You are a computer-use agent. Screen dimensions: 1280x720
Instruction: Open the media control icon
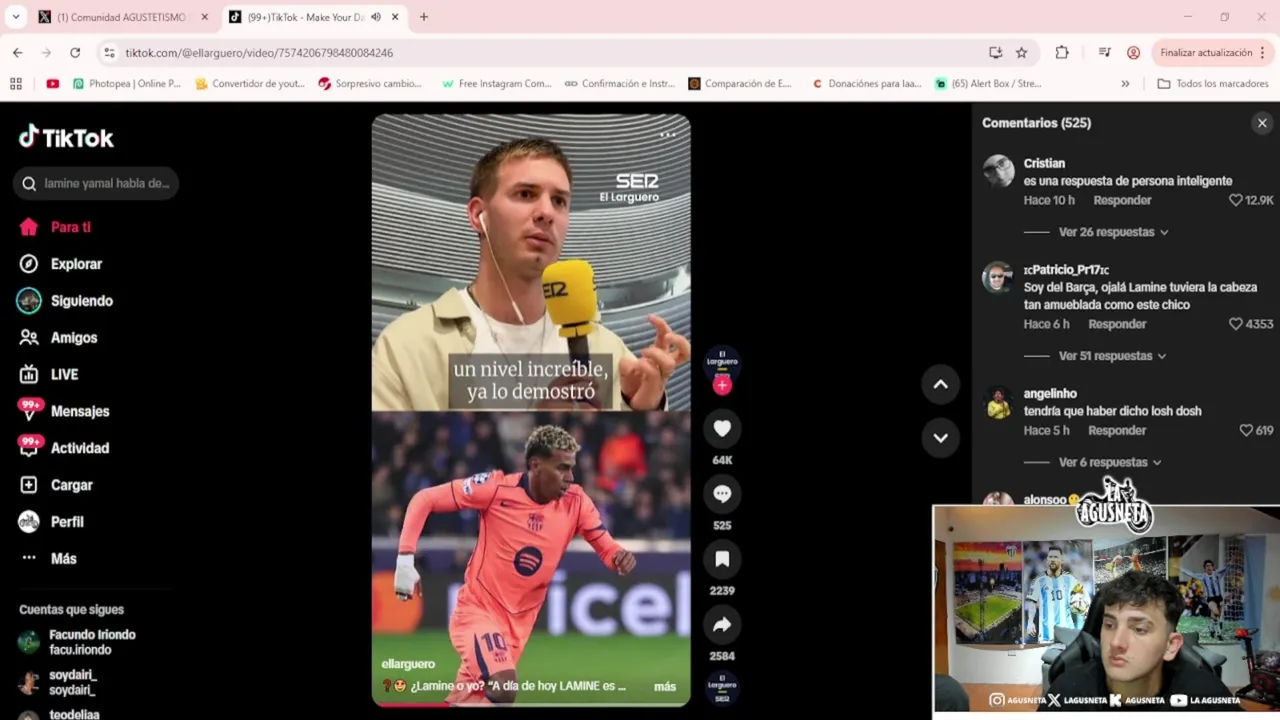tap(1104, 52)
